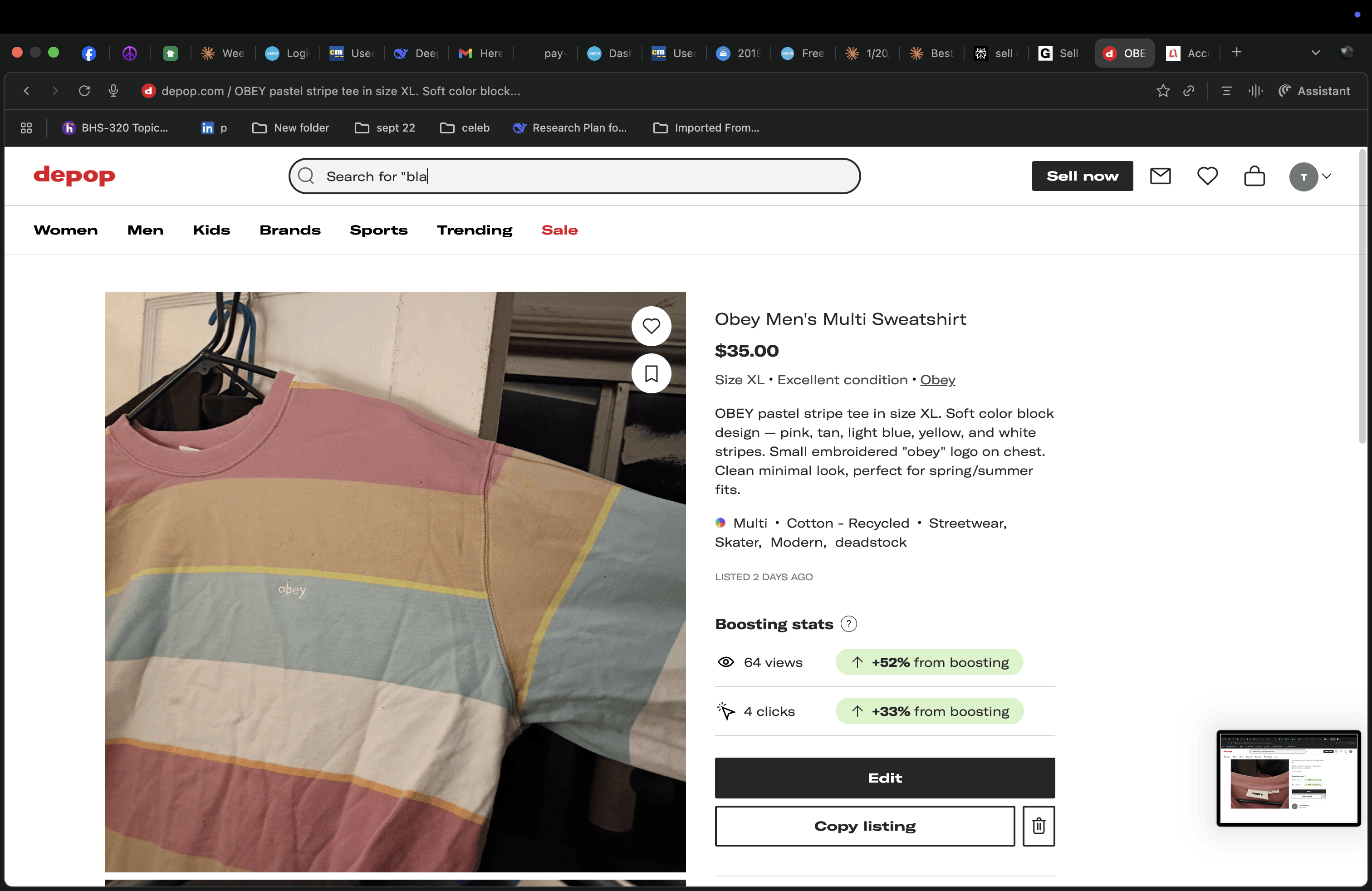
Task: Click the microphone icon in the address bar
Action: [113, 91]
